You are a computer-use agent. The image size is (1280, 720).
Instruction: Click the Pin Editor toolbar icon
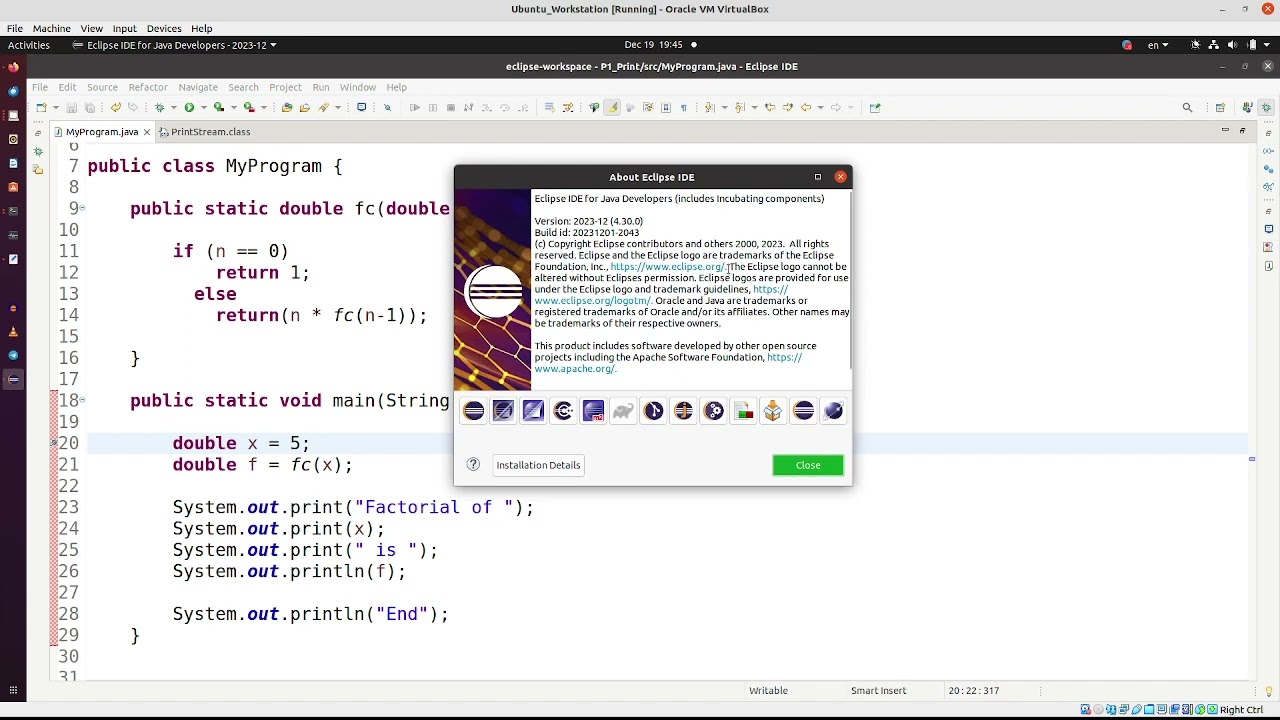pyautogui.click(x=875, y=107)
